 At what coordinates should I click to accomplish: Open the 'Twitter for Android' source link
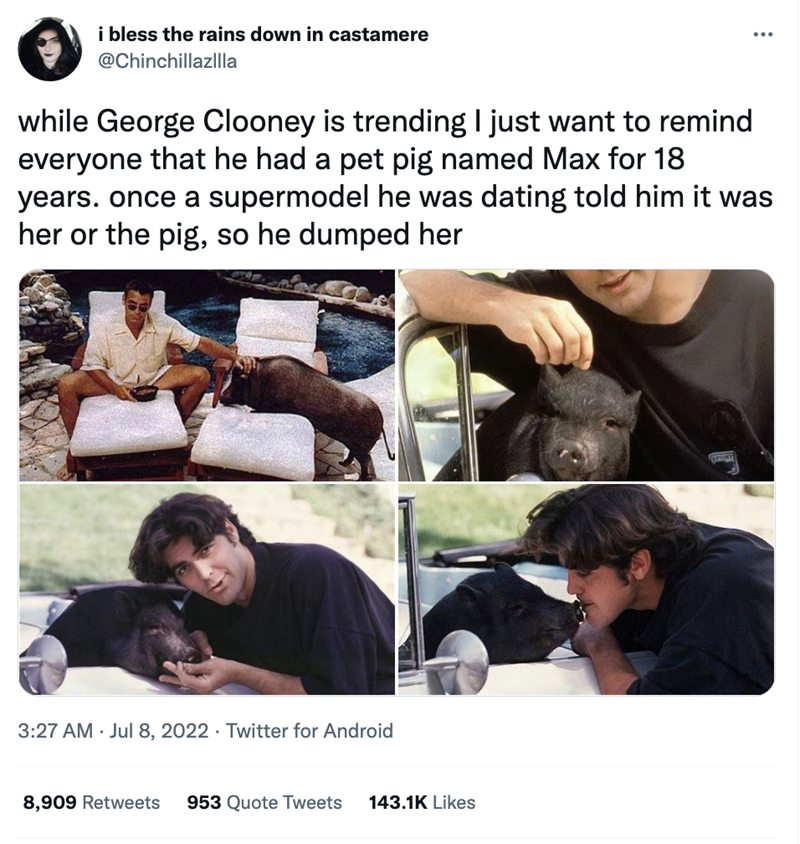point(310,731)
